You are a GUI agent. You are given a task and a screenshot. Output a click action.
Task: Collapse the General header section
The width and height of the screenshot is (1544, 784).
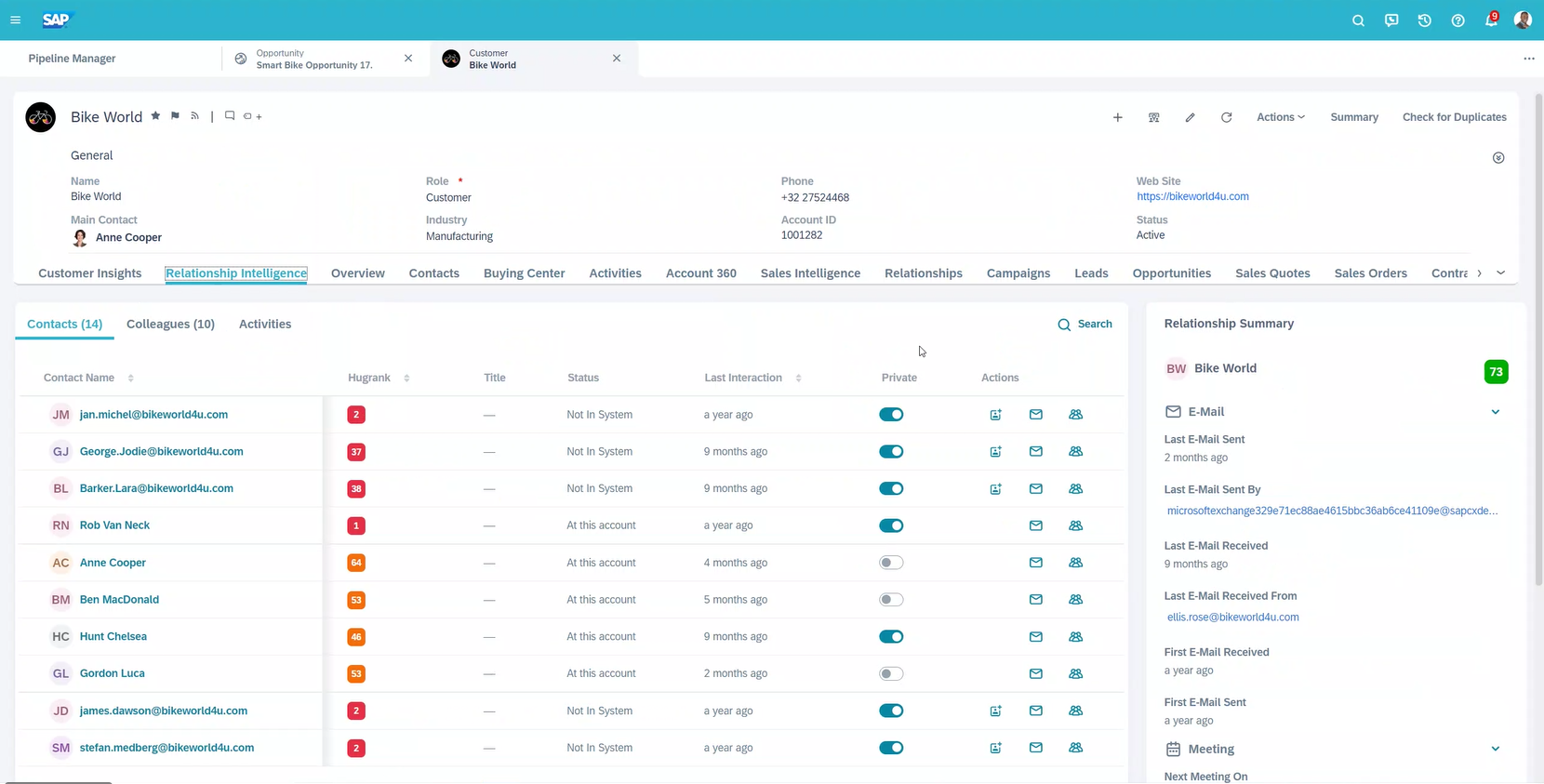tap(1498, 157)
